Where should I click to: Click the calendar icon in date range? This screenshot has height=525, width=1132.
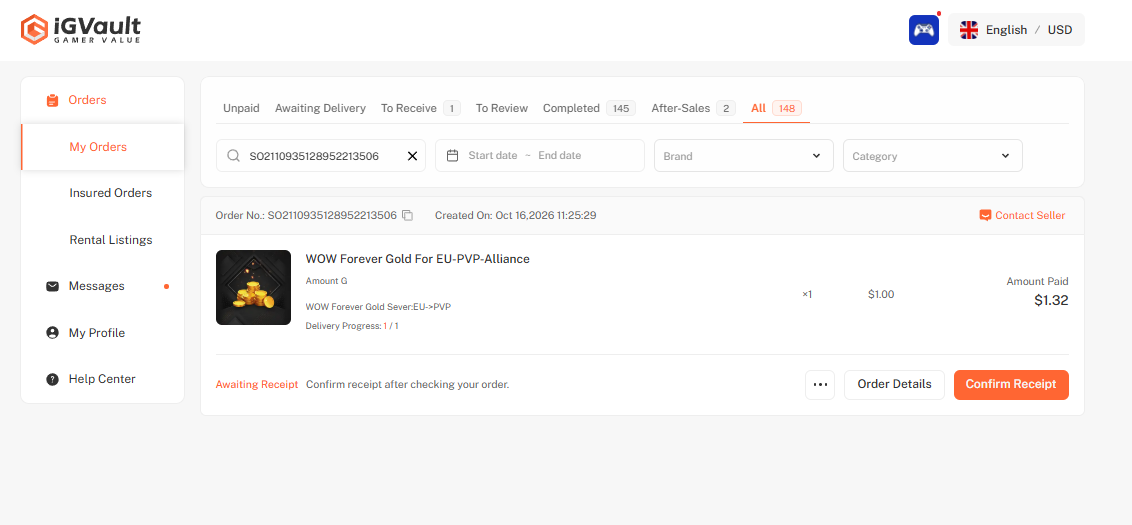(x=453, y=155)
